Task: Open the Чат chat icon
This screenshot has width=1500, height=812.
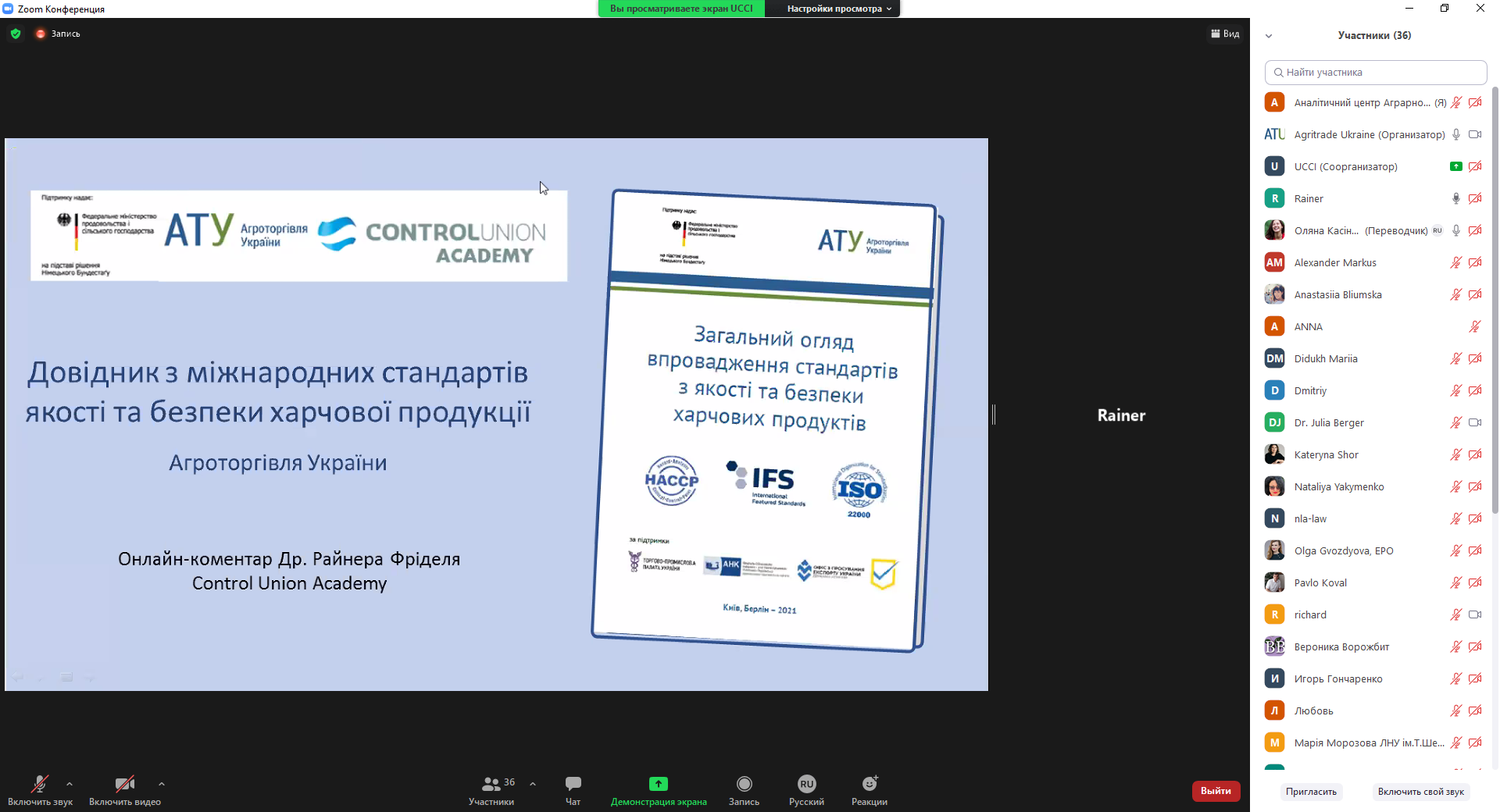Action: [x=573, y=783]
